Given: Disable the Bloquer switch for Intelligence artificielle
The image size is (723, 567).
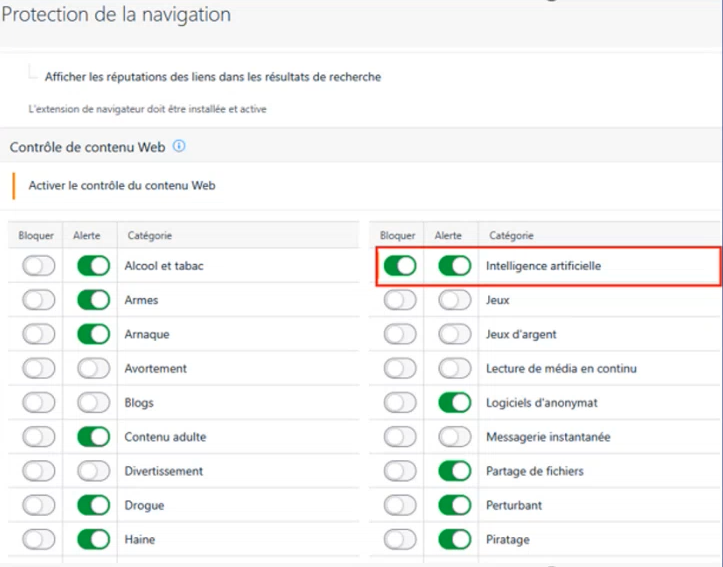Looking at the screenshot, I should [x=400, y=266].
